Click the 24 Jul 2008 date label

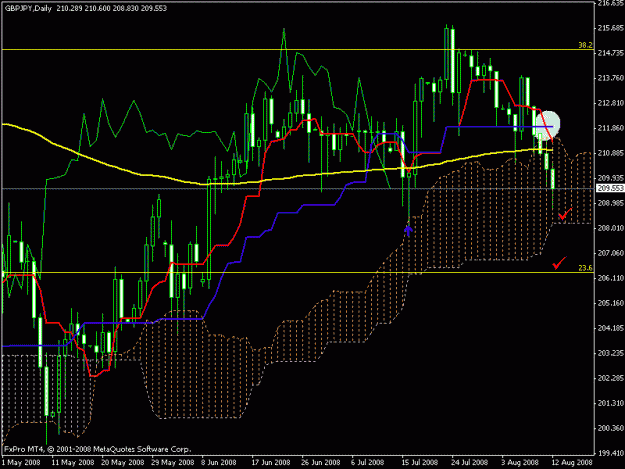click(470, 463)
